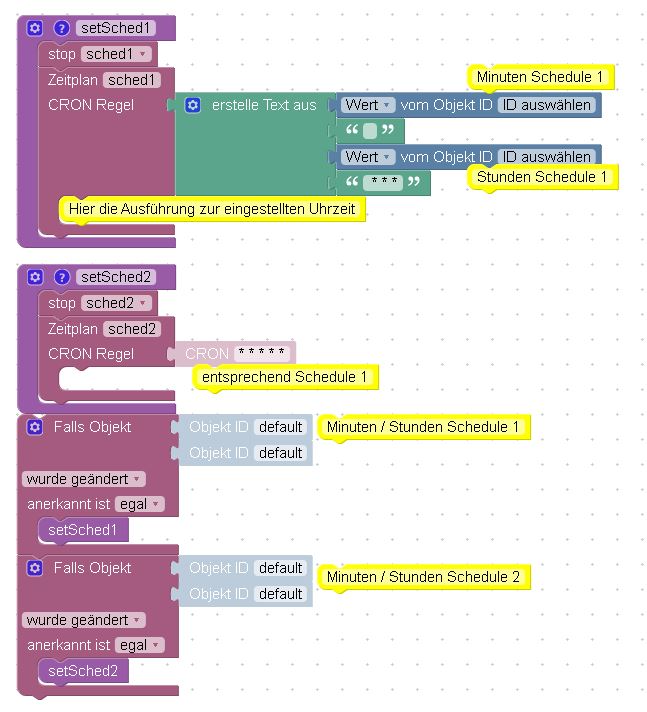Click the 'Stunden Schedule 1' comment bubble

[542, 177]
